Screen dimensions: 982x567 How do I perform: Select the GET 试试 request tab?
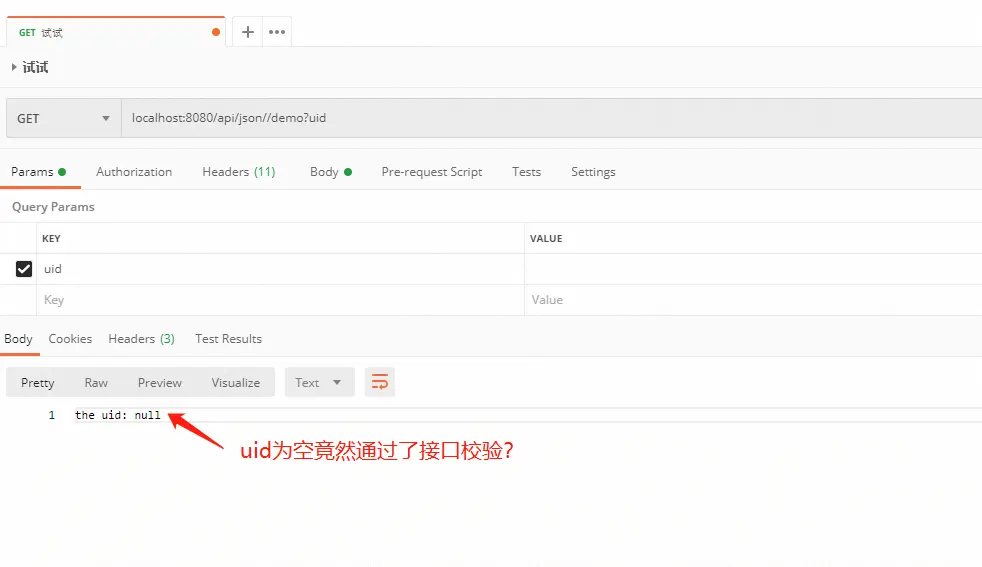tap(115, 32)
